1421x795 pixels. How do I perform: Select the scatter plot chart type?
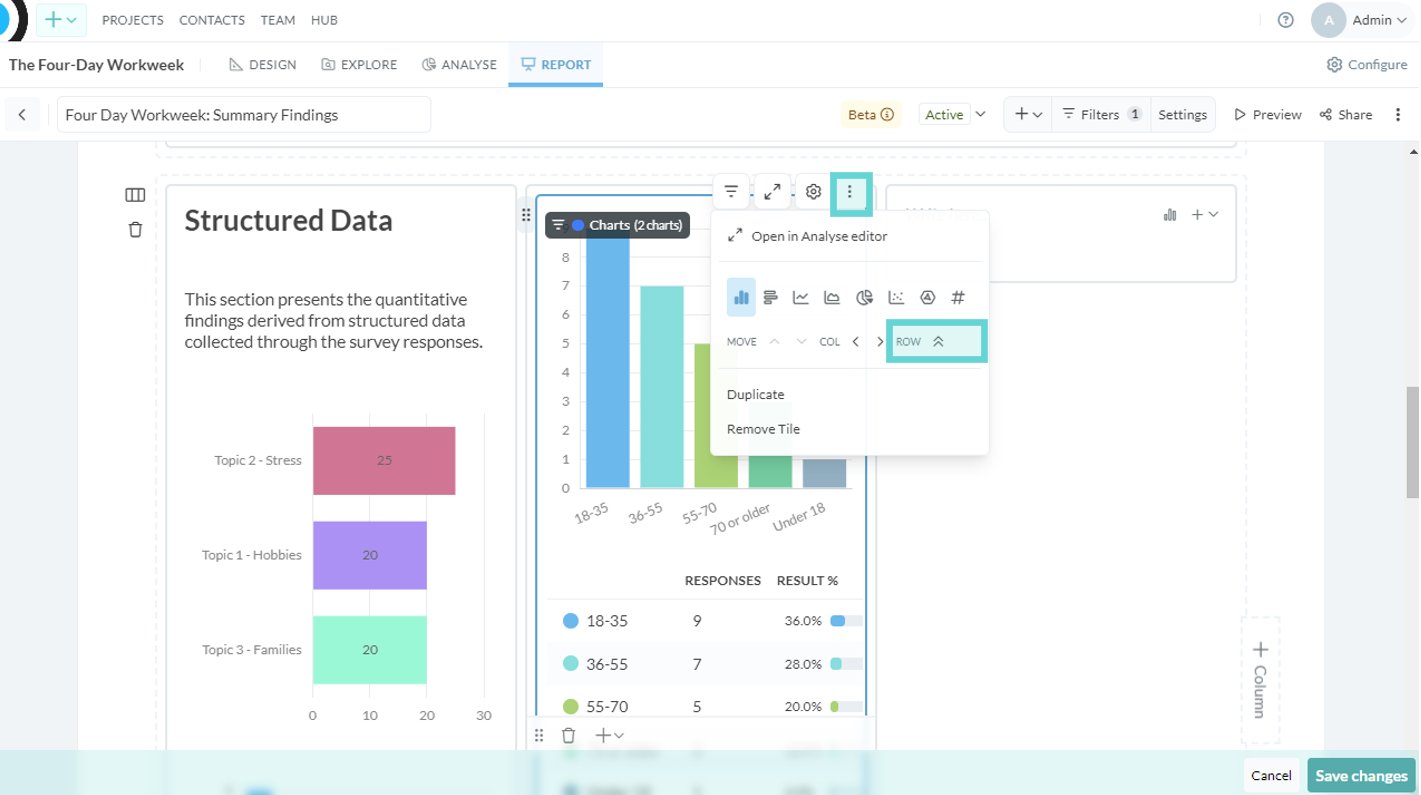[x=896, y=297]
